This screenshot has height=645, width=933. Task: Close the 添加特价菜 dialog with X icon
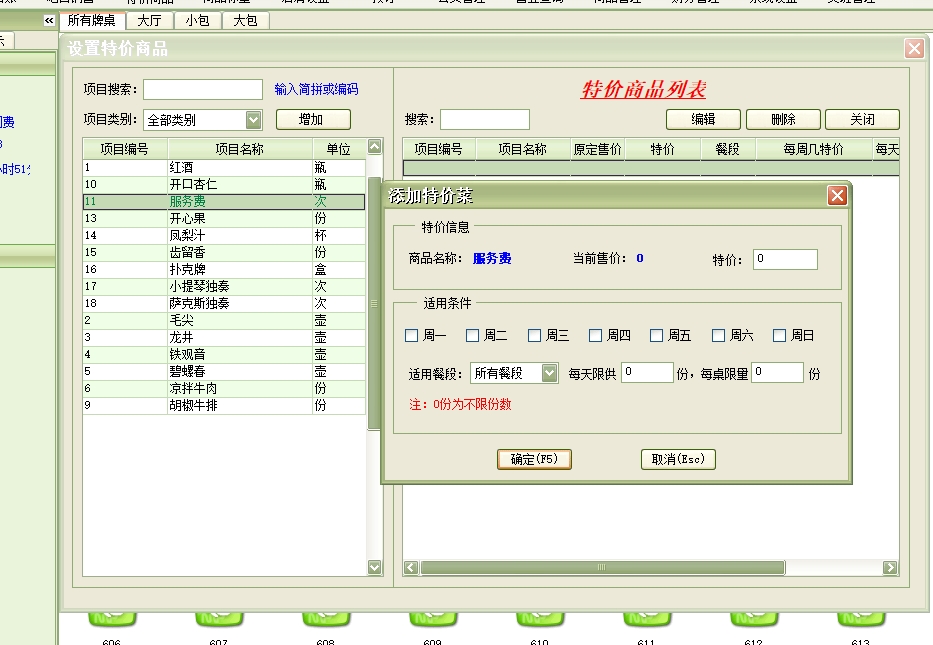pos(837,196)
